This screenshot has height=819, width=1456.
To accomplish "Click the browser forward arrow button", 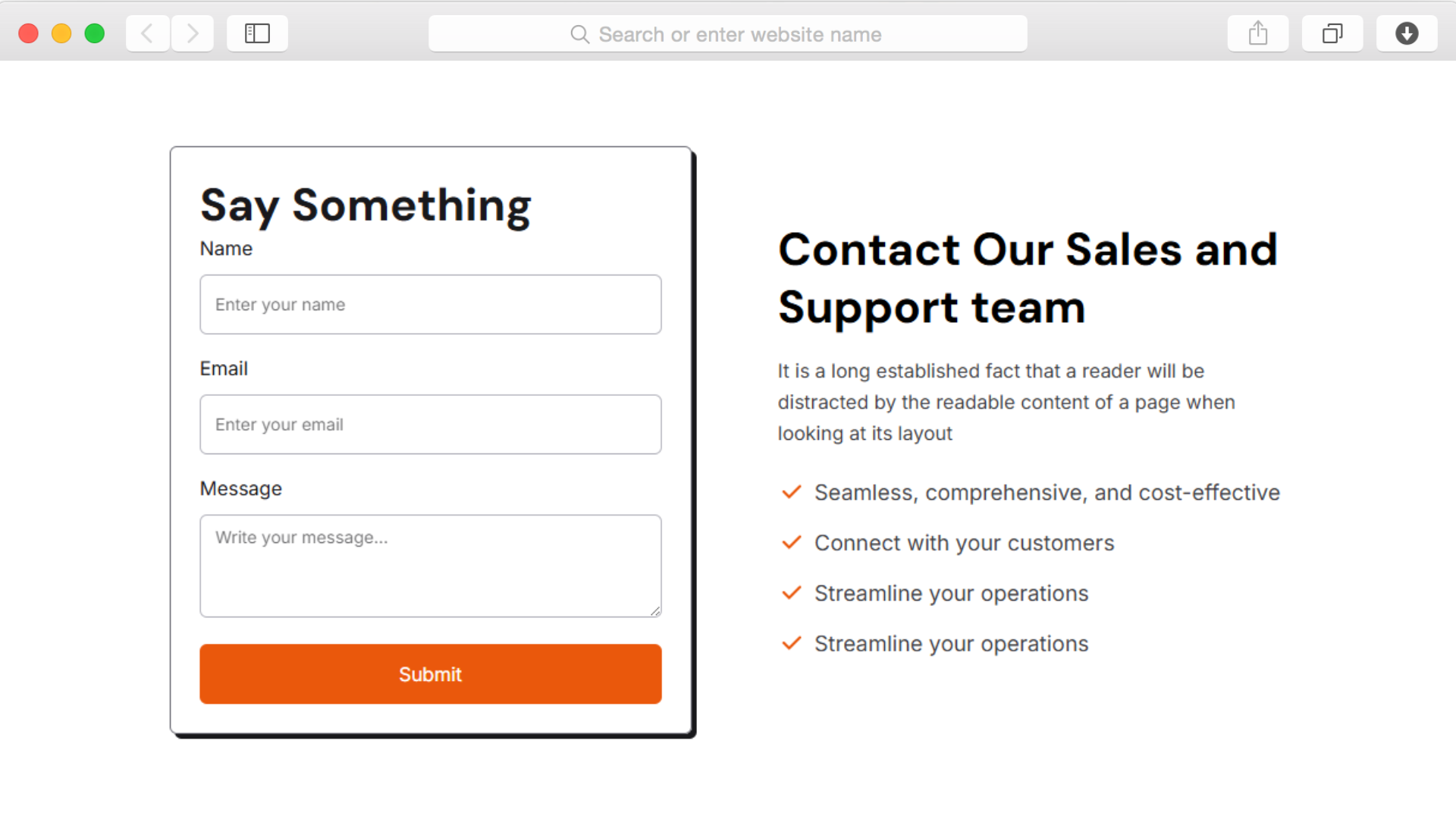I will [x=193, y=33].
